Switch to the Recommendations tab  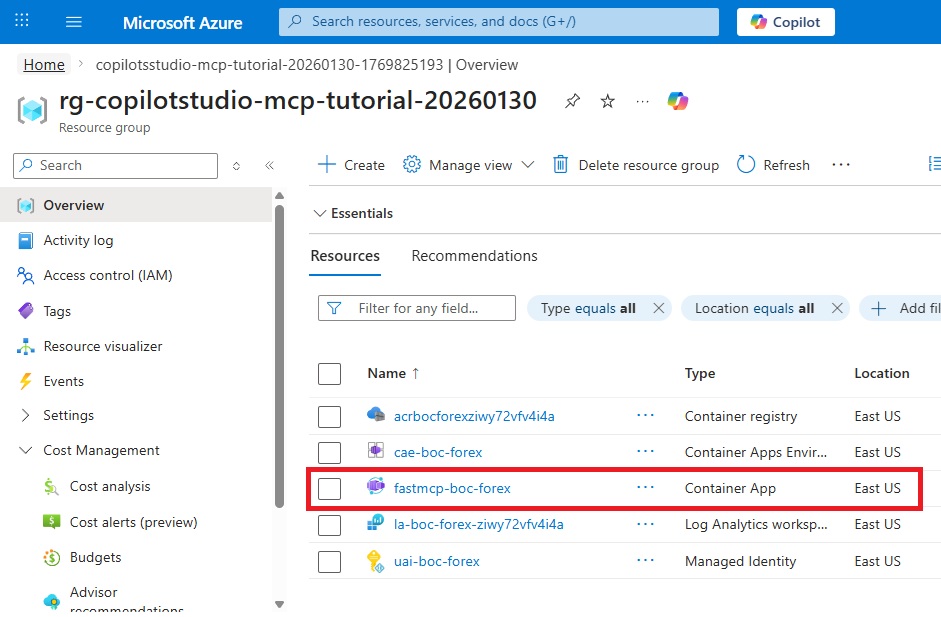(474, 256)
